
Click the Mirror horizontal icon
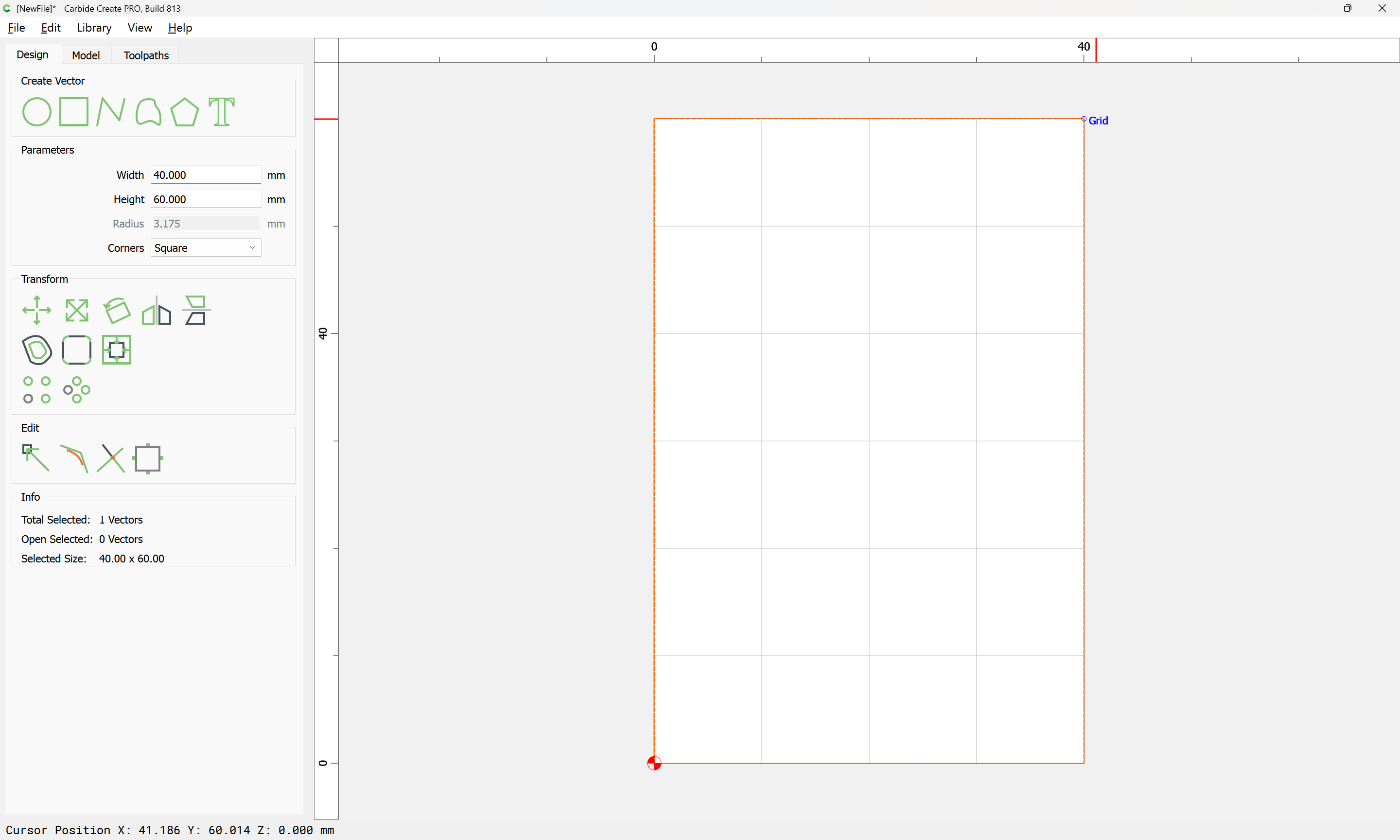(x=156, y=310)
